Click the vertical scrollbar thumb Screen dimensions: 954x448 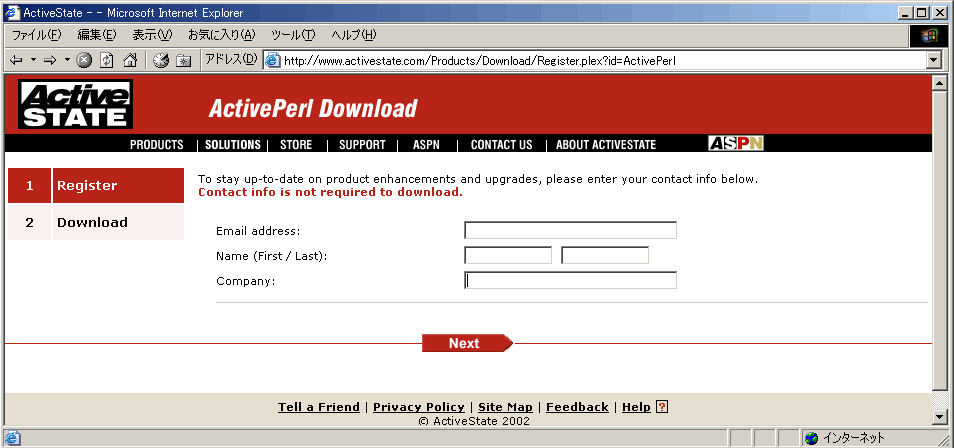940,240
